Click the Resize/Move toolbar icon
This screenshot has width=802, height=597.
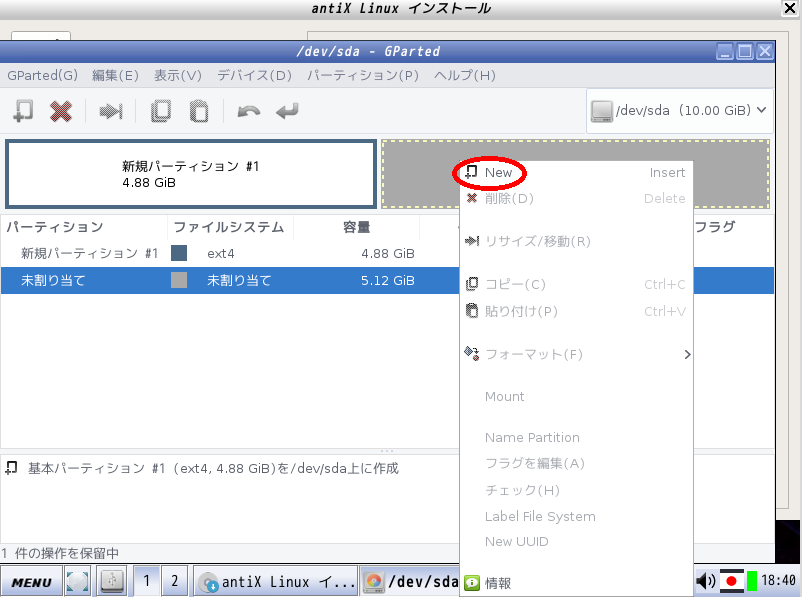click(x=110, y=110)
